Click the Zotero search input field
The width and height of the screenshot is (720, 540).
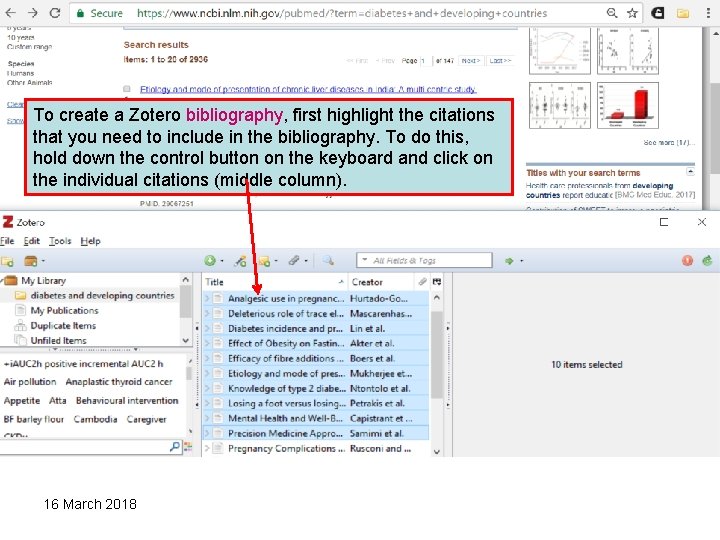tap(424, 260)
